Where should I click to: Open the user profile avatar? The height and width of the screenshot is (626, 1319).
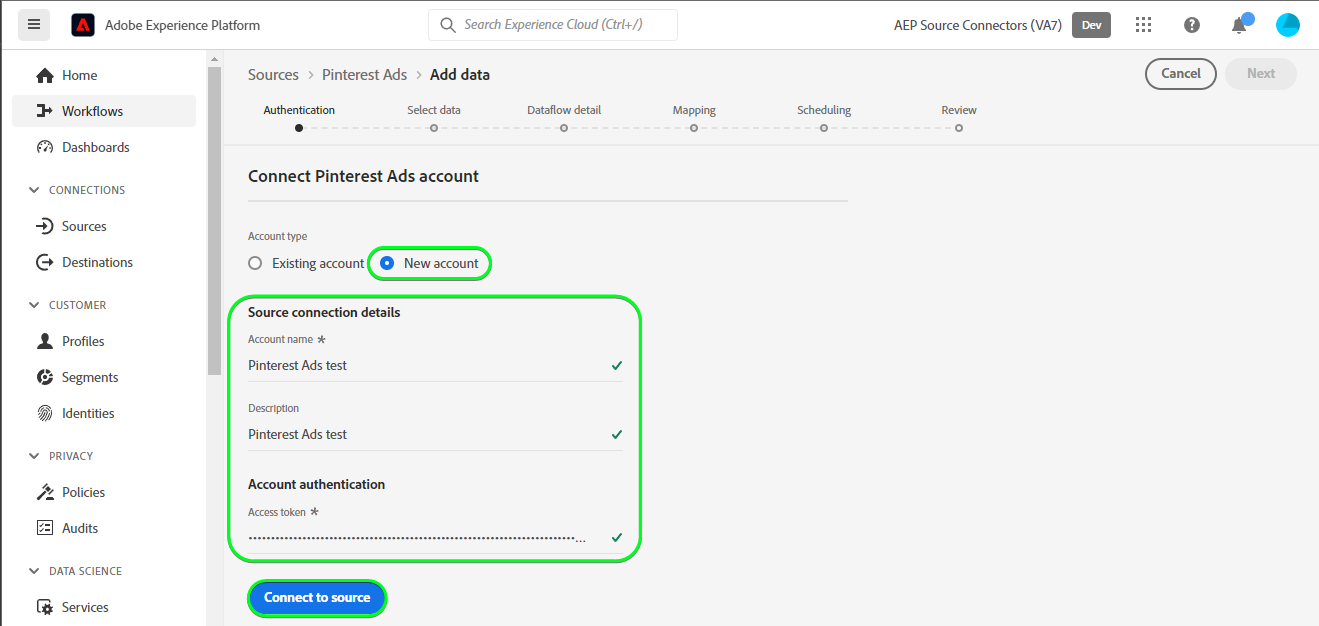pos(1288,25)
